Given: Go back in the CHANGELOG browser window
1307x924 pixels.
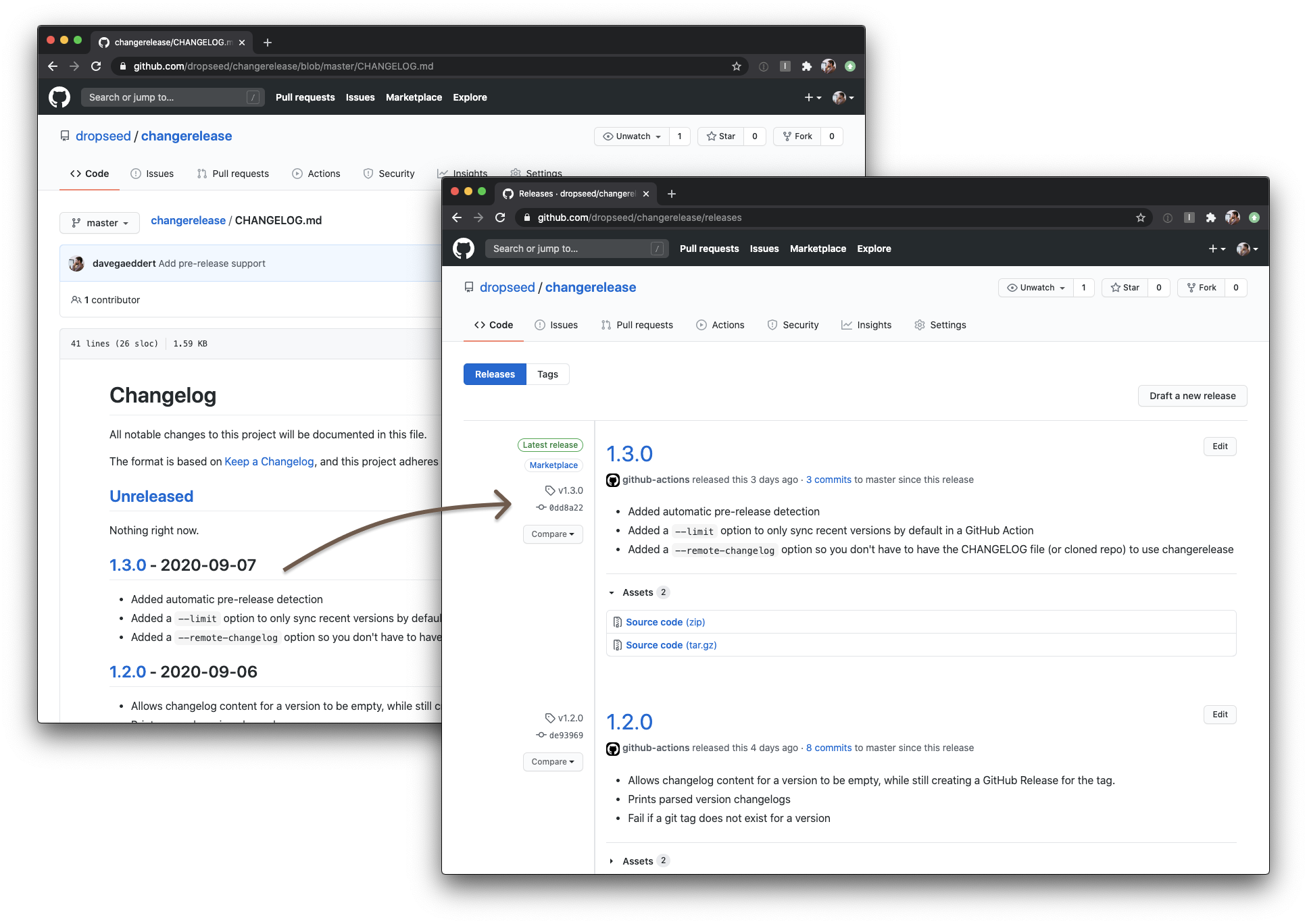Looking at the screenshot, I should pyautogui.click(x=53, y=66).
